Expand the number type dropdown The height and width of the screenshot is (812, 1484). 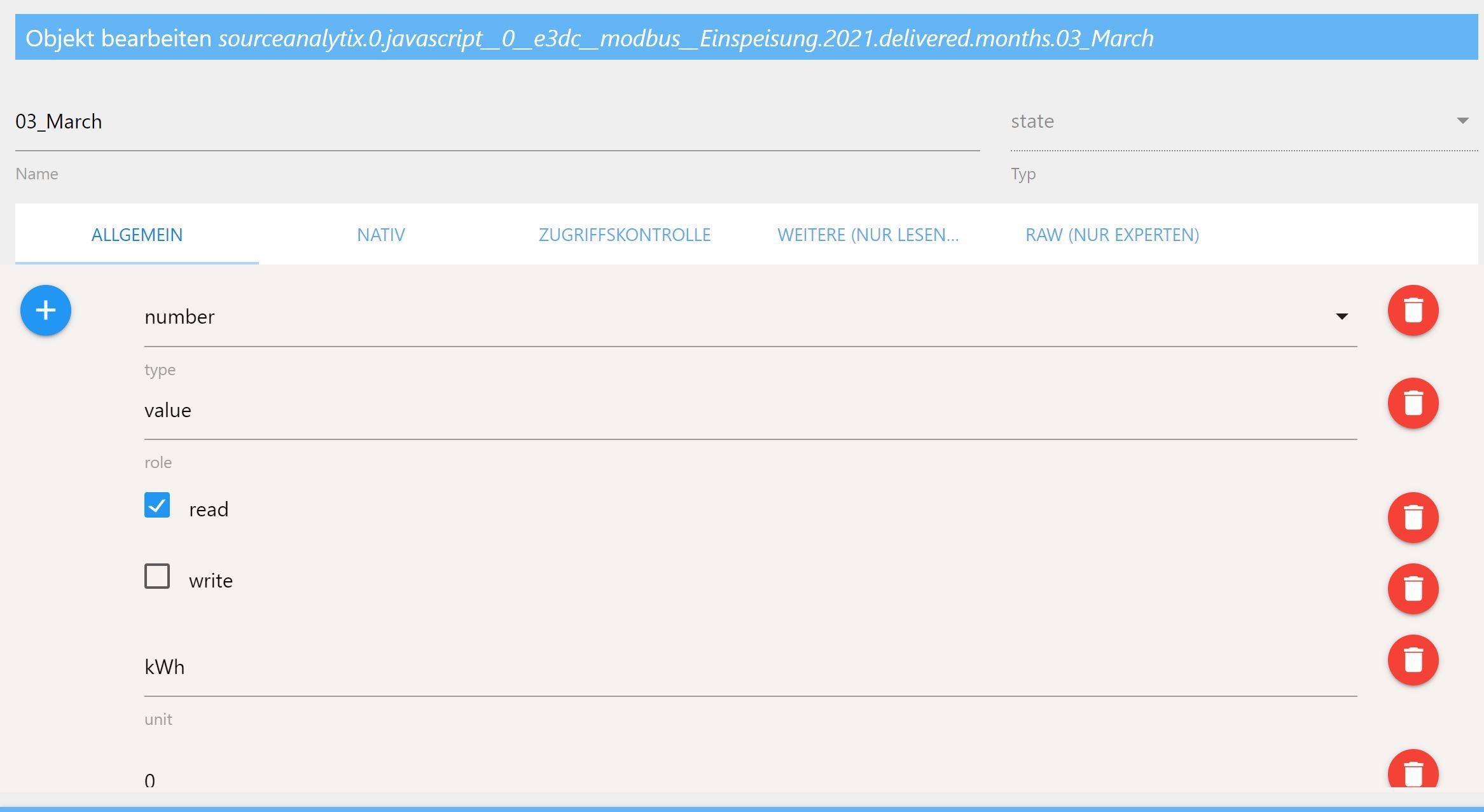click(x=1342, y=317)
